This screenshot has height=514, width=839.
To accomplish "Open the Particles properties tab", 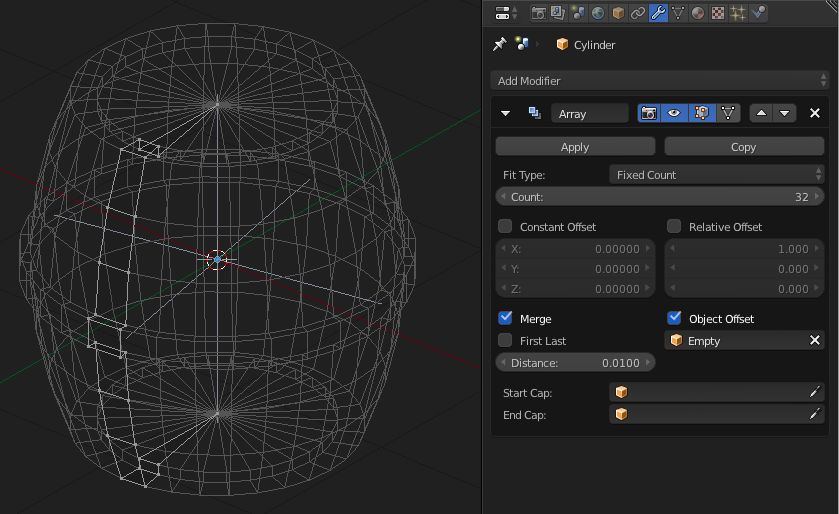I will pos(738,13).
